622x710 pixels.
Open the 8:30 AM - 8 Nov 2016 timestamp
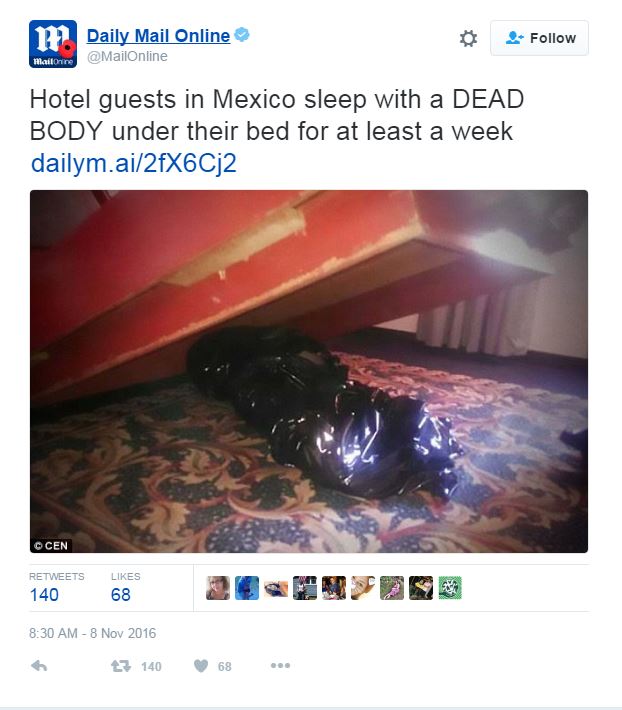click(x=92, y=633)
